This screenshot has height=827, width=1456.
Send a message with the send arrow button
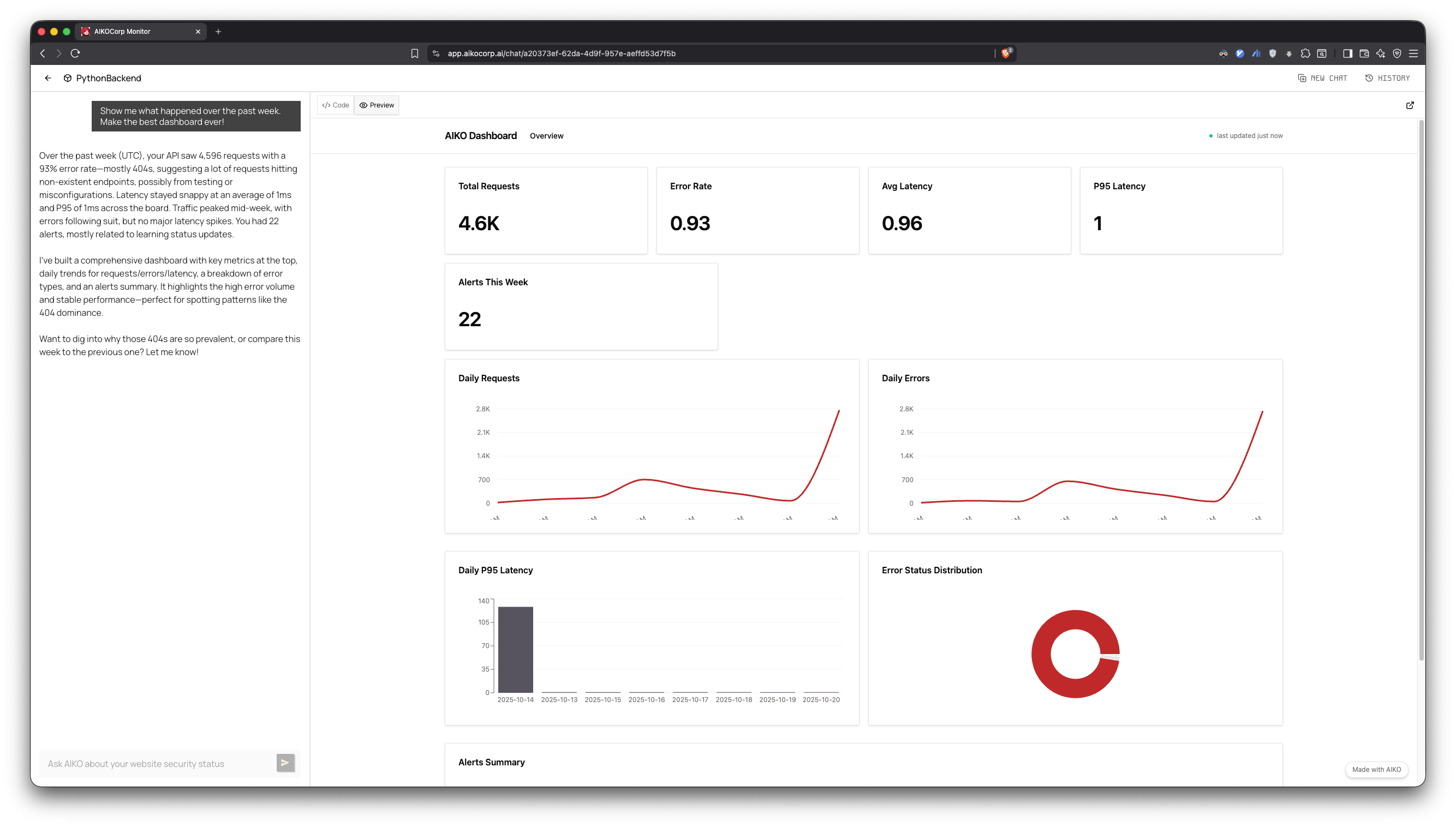(285, 763)
